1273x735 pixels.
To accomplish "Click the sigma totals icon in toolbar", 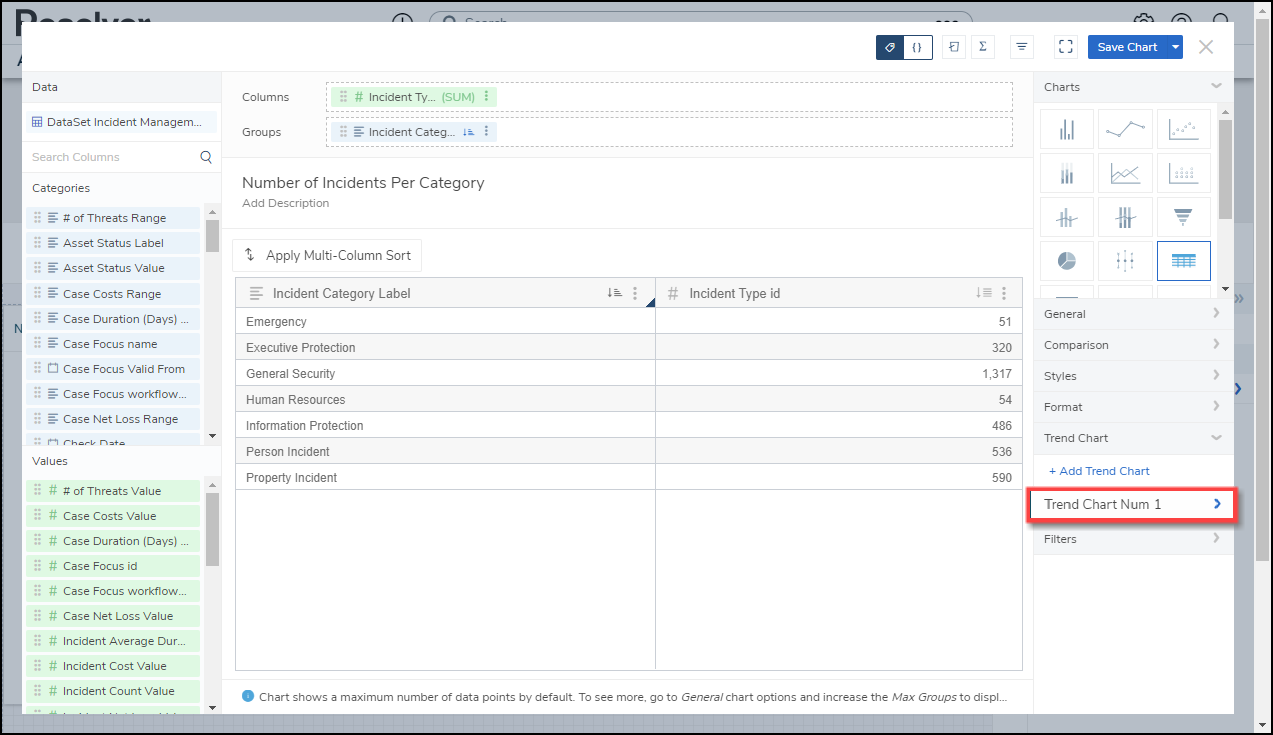I will [983, 47].
